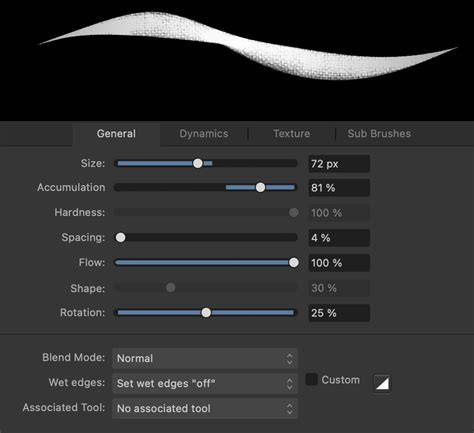Click the 'Rotation:' label
The image size is (474, 433).
(x=82, y=313)
